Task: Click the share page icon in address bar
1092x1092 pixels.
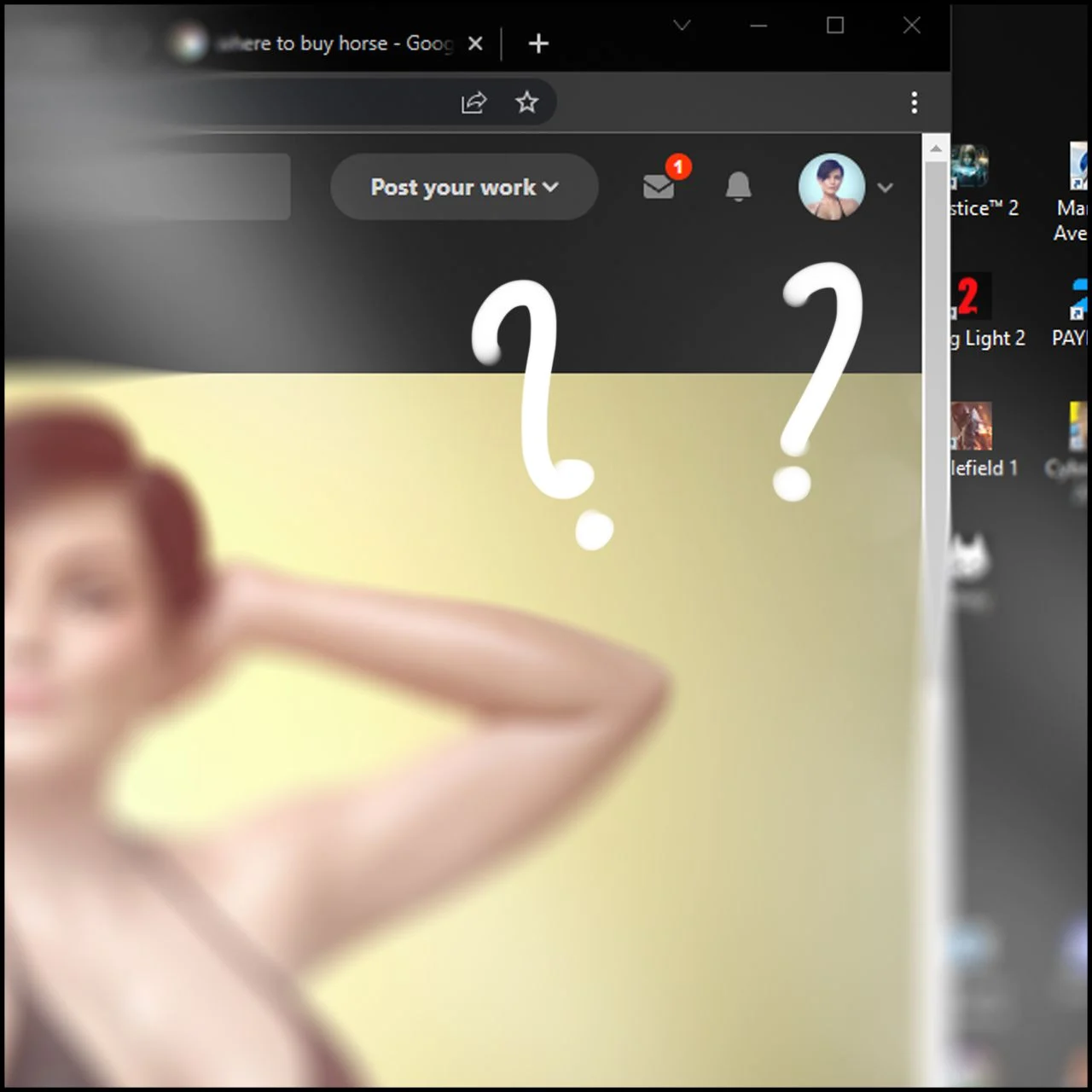Action: 473,102
